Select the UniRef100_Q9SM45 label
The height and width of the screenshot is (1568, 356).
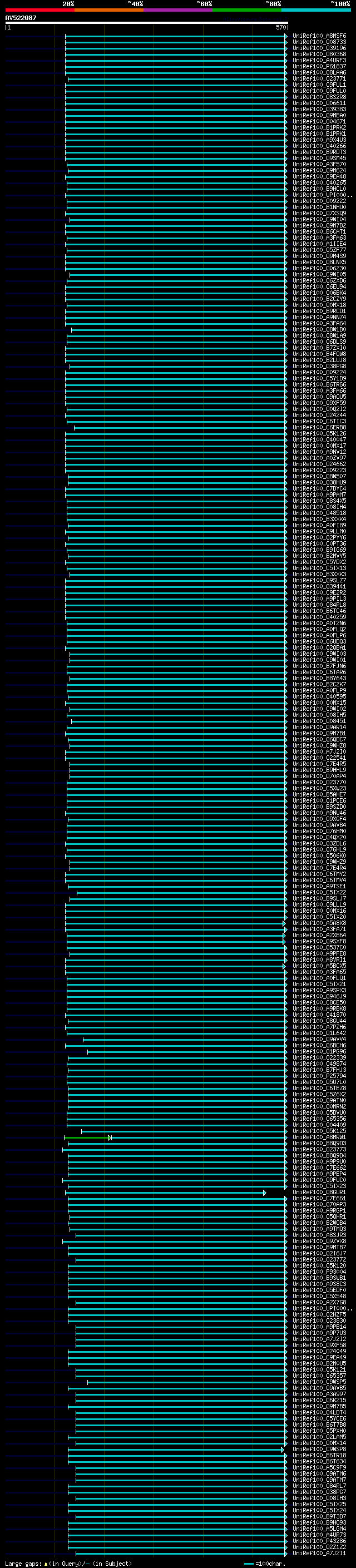(319, 159)
